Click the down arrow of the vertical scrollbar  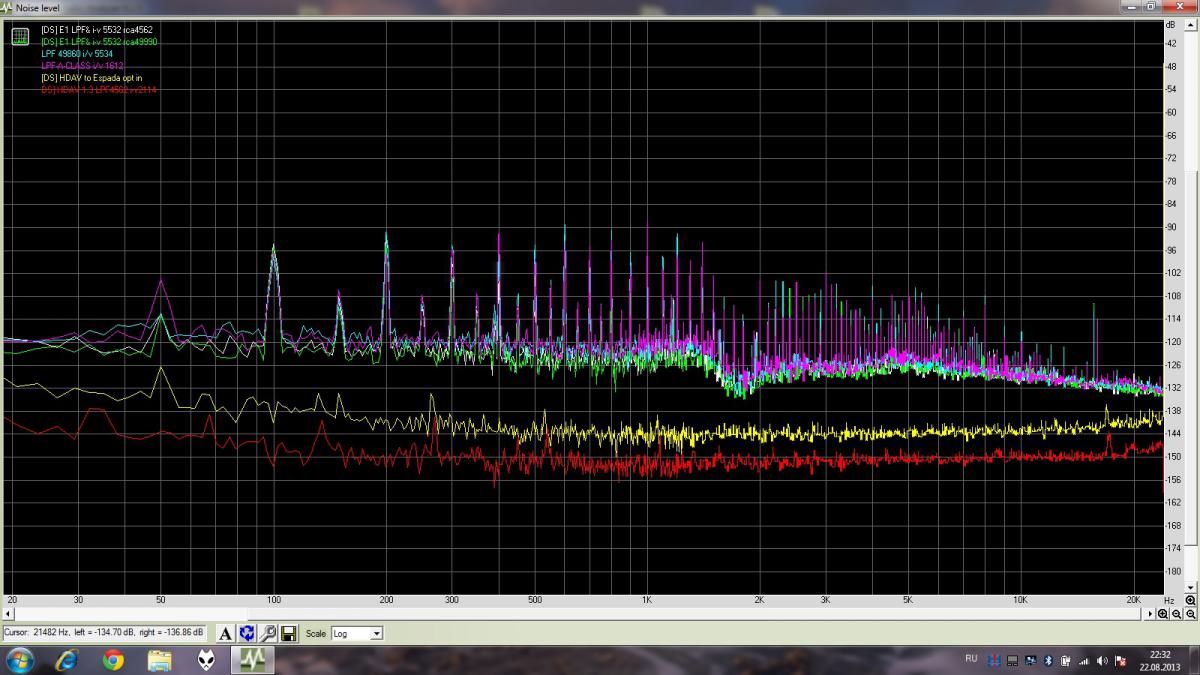tap(1190, 587)
